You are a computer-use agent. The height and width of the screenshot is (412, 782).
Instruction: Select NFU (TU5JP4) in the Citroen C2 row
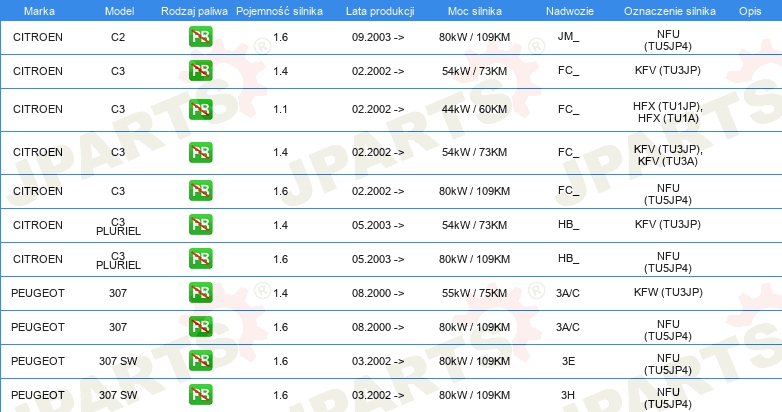[668, 40]
